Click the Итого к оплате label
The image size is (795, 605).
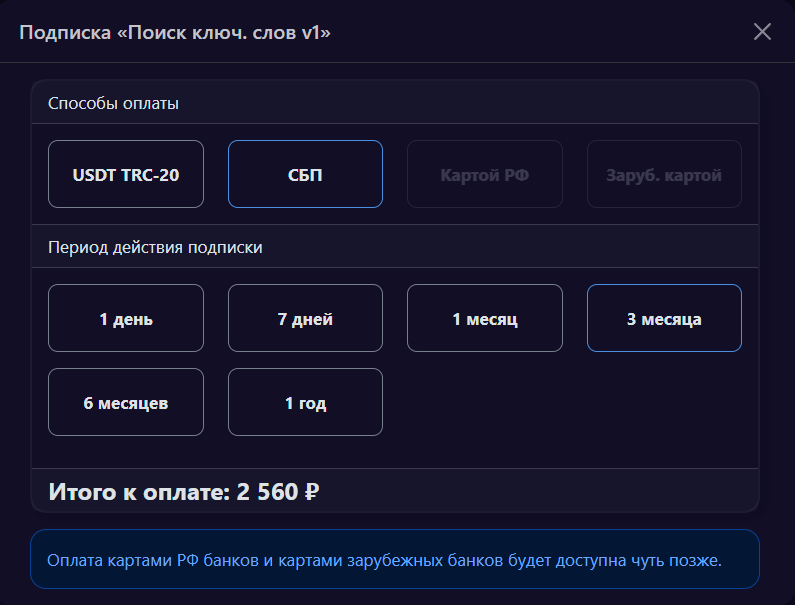(140, 492)
